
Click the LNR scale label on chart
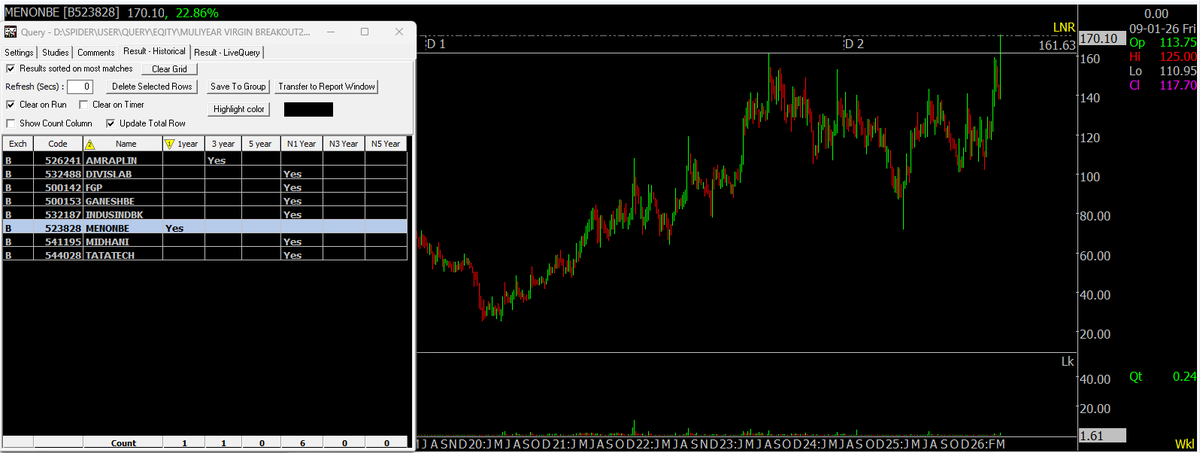[x=1063, y=27]
